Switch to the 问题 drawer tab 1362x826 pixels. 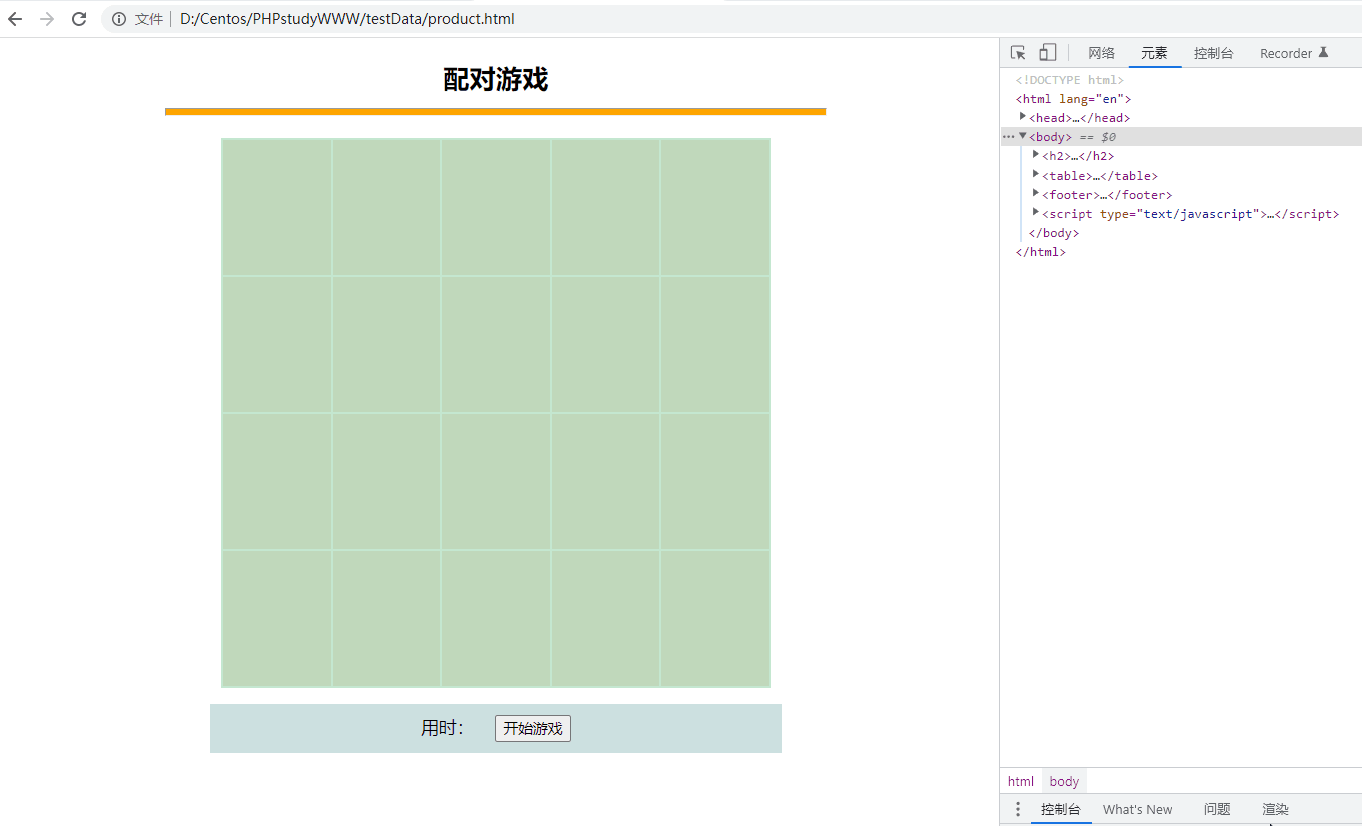tap(1217, 809)
